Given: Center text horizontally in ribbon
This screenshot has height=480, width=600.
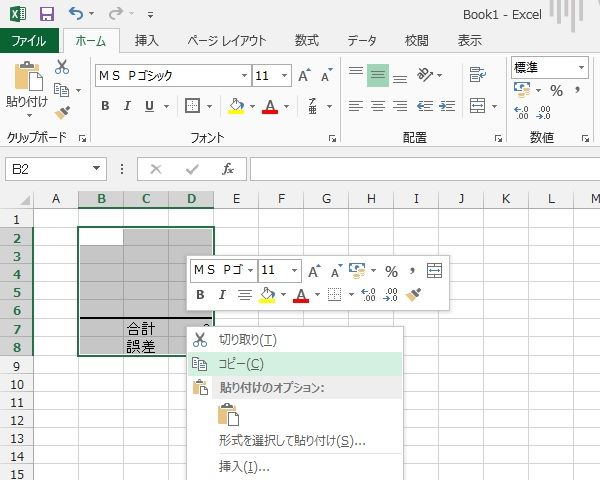Looking at the screenshot, I should click(378, 106).
